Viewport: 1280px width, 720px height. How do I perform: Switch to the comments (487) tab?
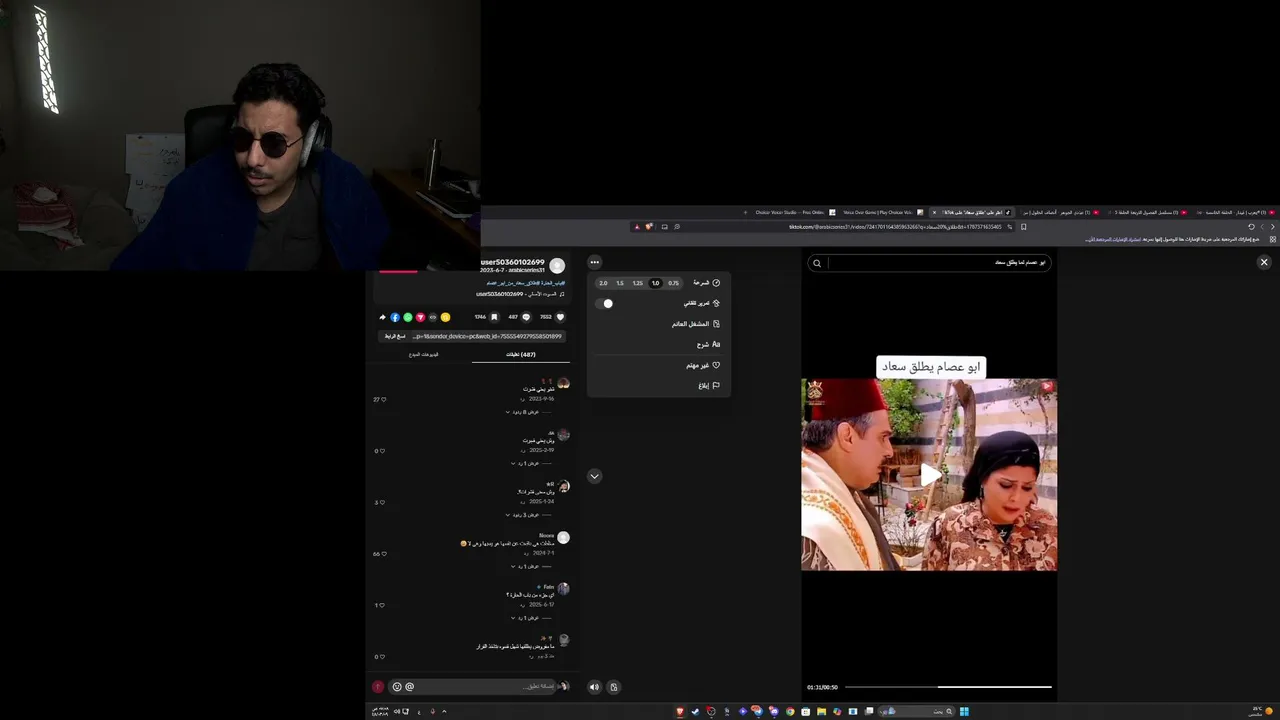coord(520,354)
